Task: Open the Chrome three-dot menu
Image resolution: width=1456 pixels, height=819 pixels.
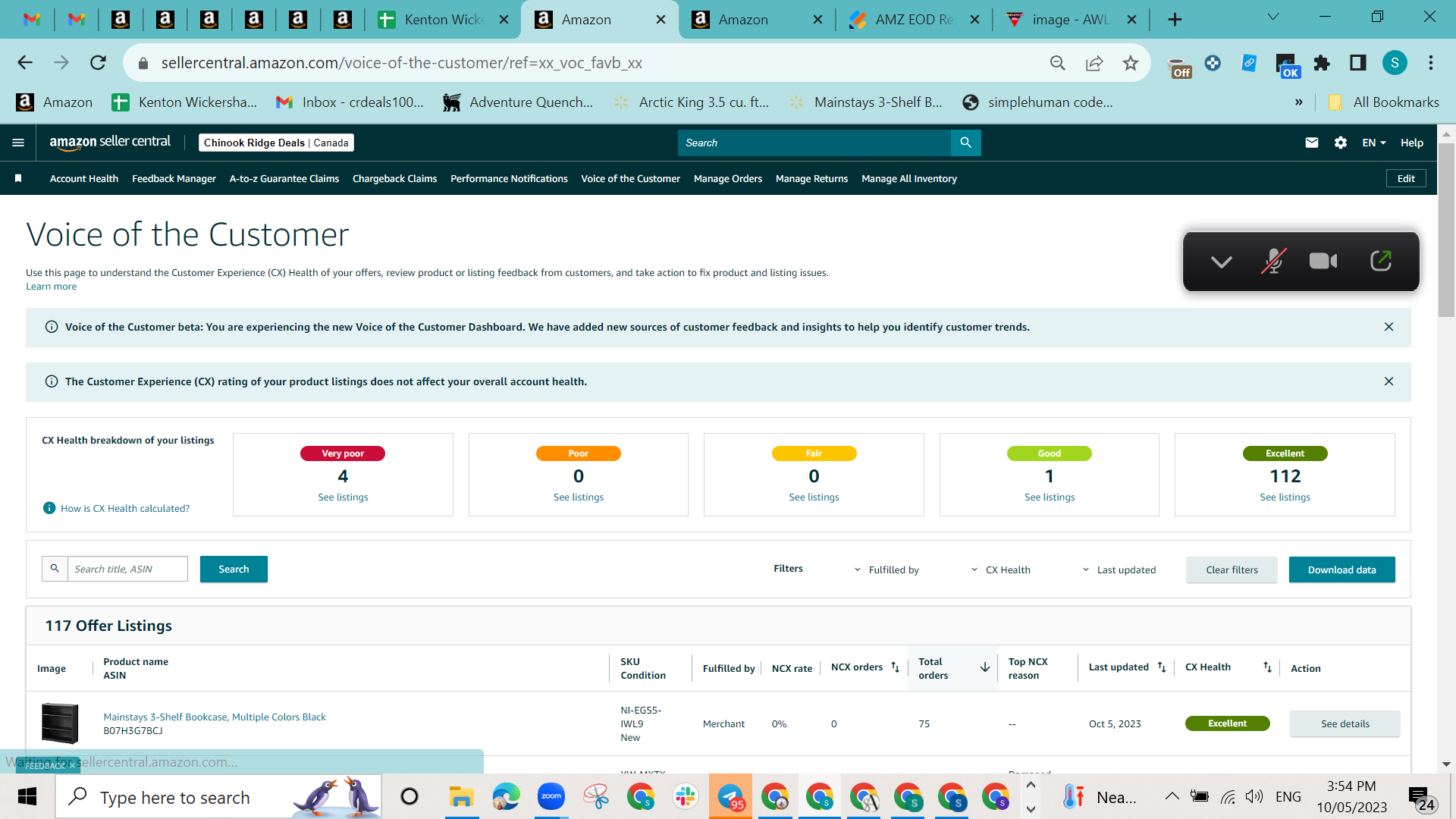Action: coord(1431,63)
